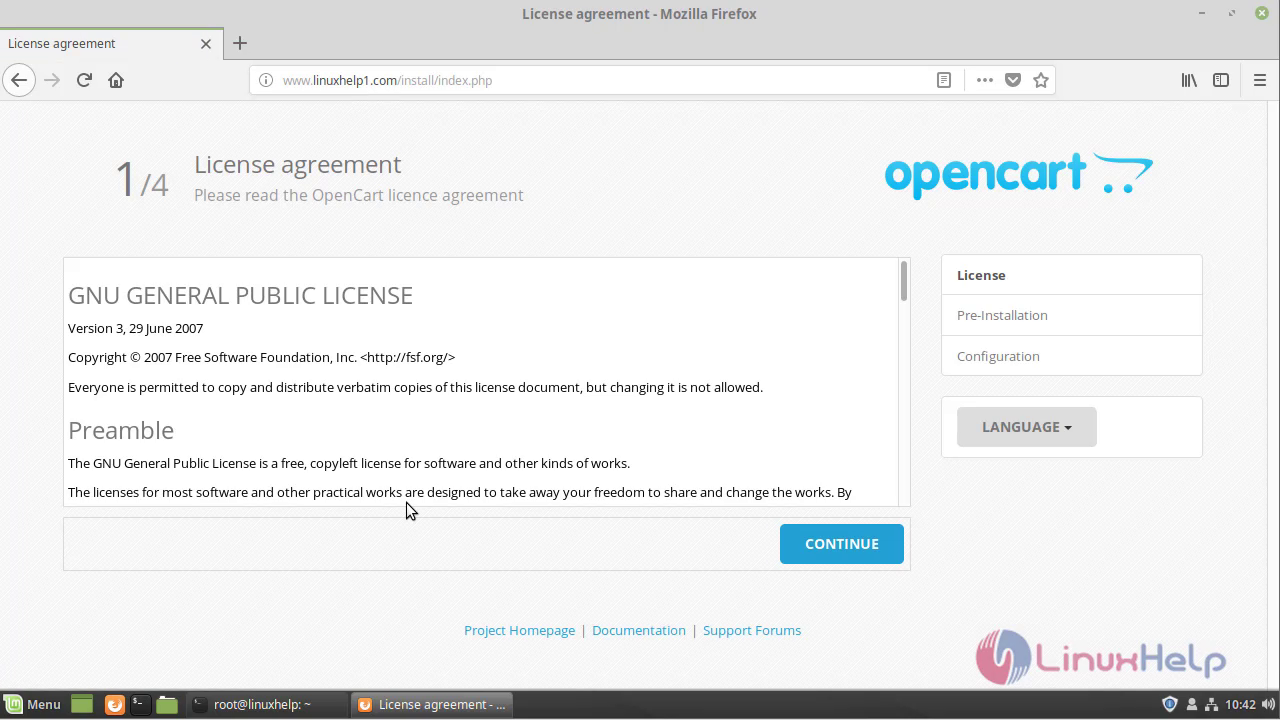Reload the current page
The height and width of the screenshot is (720, 1280).
coord(84,80)
